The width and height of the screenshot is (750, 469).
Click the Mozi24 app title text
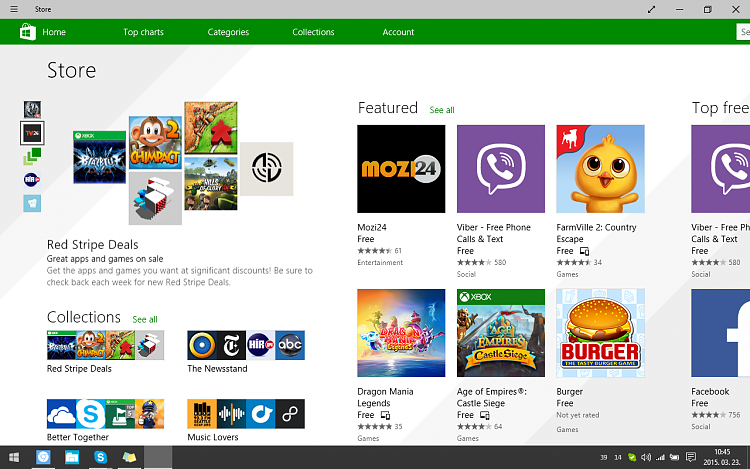[372, 227]
